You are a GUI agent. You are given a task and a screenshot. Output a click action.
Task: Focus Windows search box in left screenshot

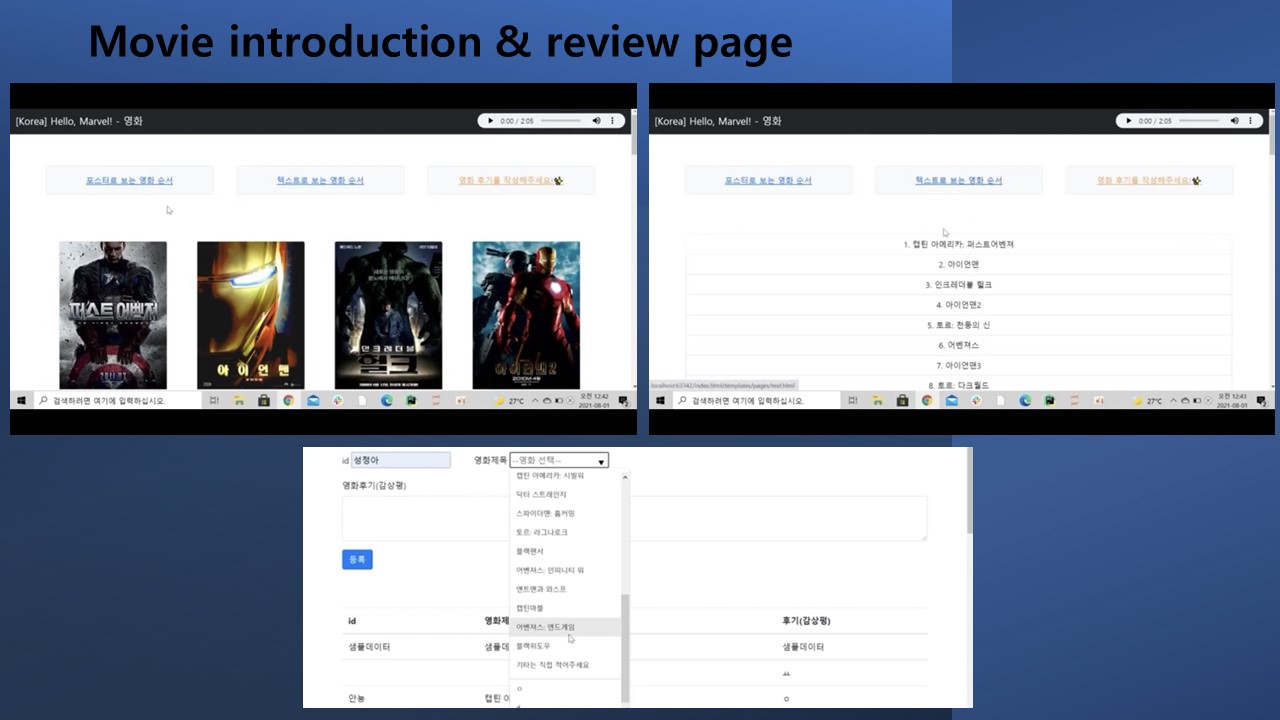click(x=116, y=400)
